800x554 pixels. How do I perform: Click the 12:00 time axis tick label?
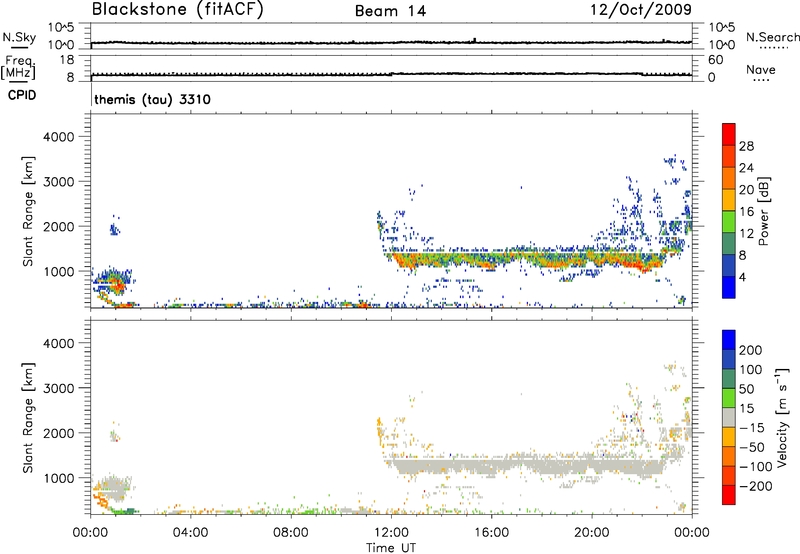click(x=391, y=533)
